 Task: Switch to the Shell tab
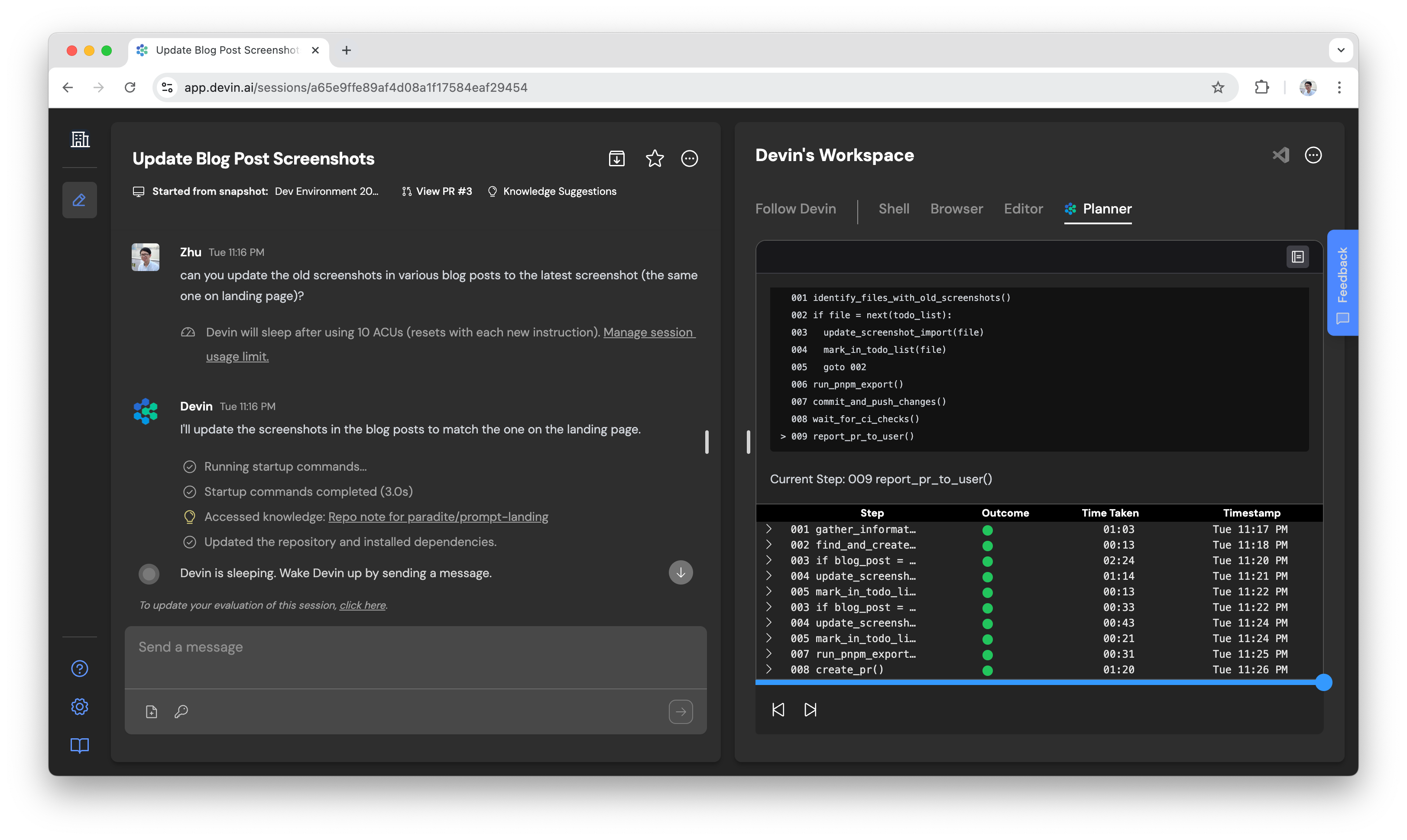click(894, 209)
